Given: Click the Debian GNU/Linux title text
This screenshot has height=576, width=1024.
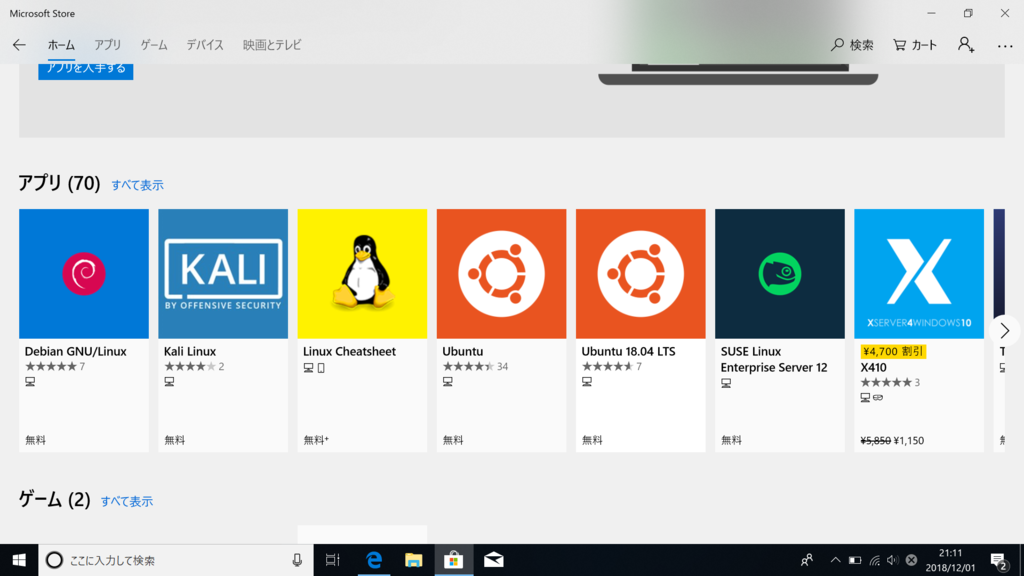Looking at the screenshot, I should 76,351.
